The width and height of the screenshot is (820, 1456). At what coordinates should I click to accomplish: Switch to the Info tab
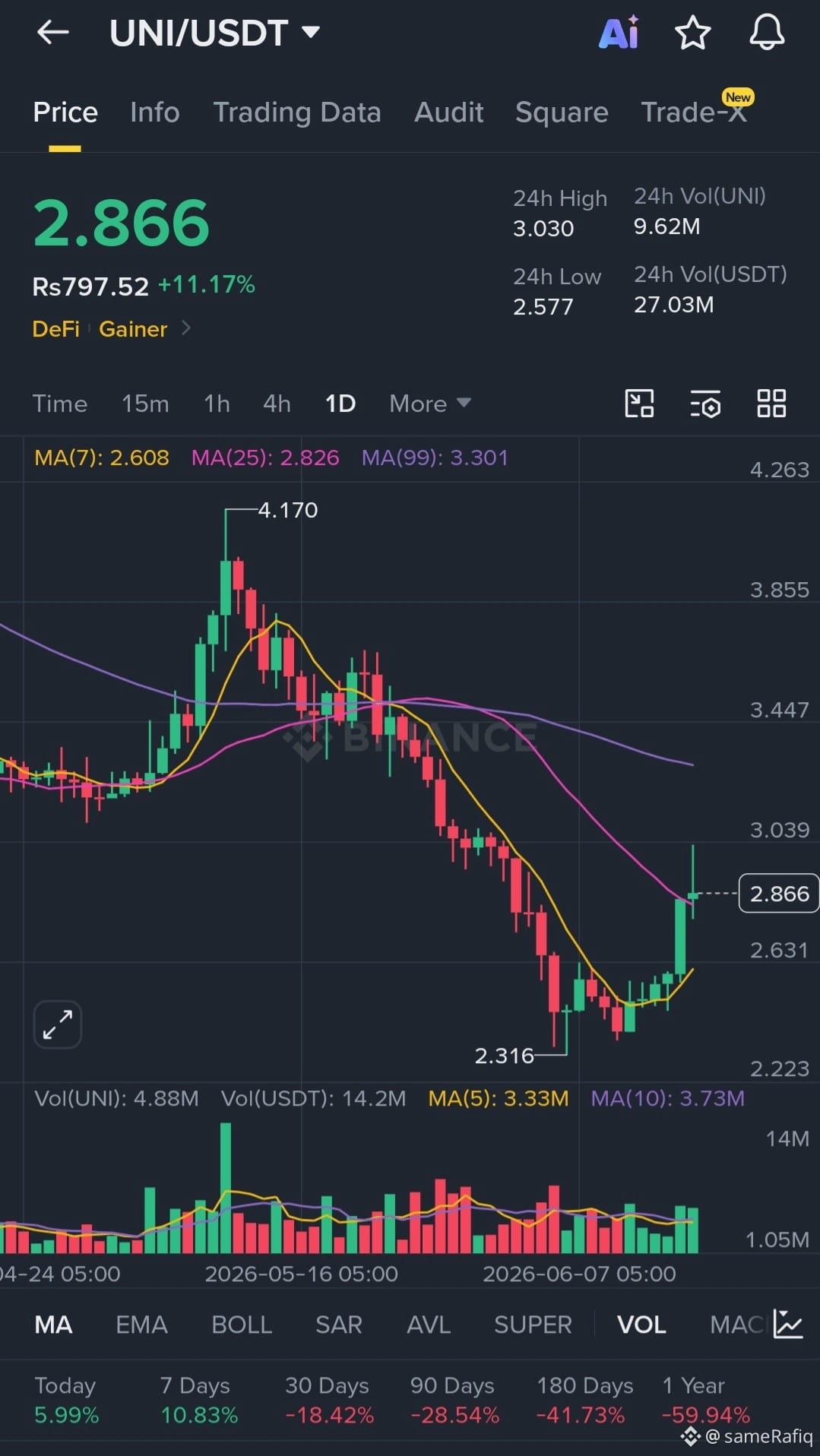pos(155,112)
